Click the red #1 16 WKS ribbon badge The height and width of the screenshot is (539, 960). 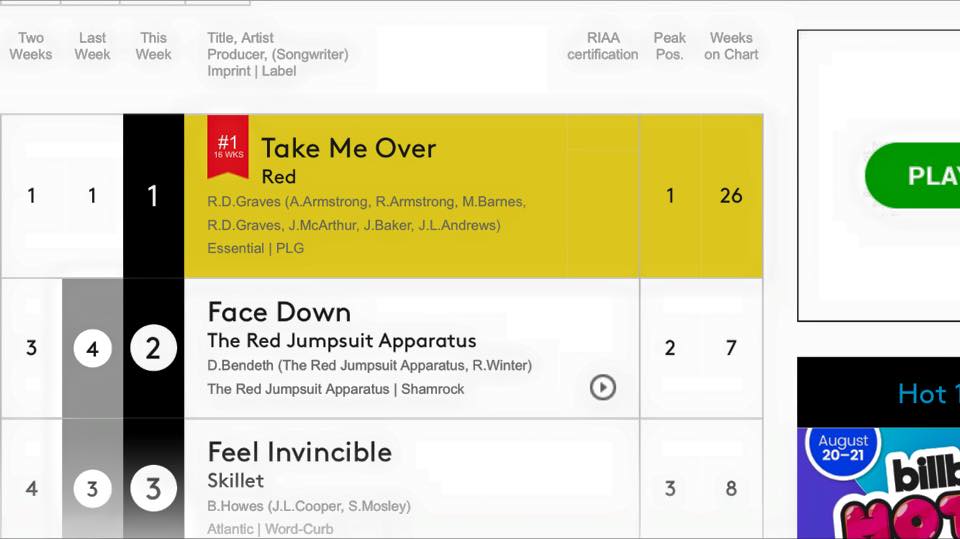(228, 147)
